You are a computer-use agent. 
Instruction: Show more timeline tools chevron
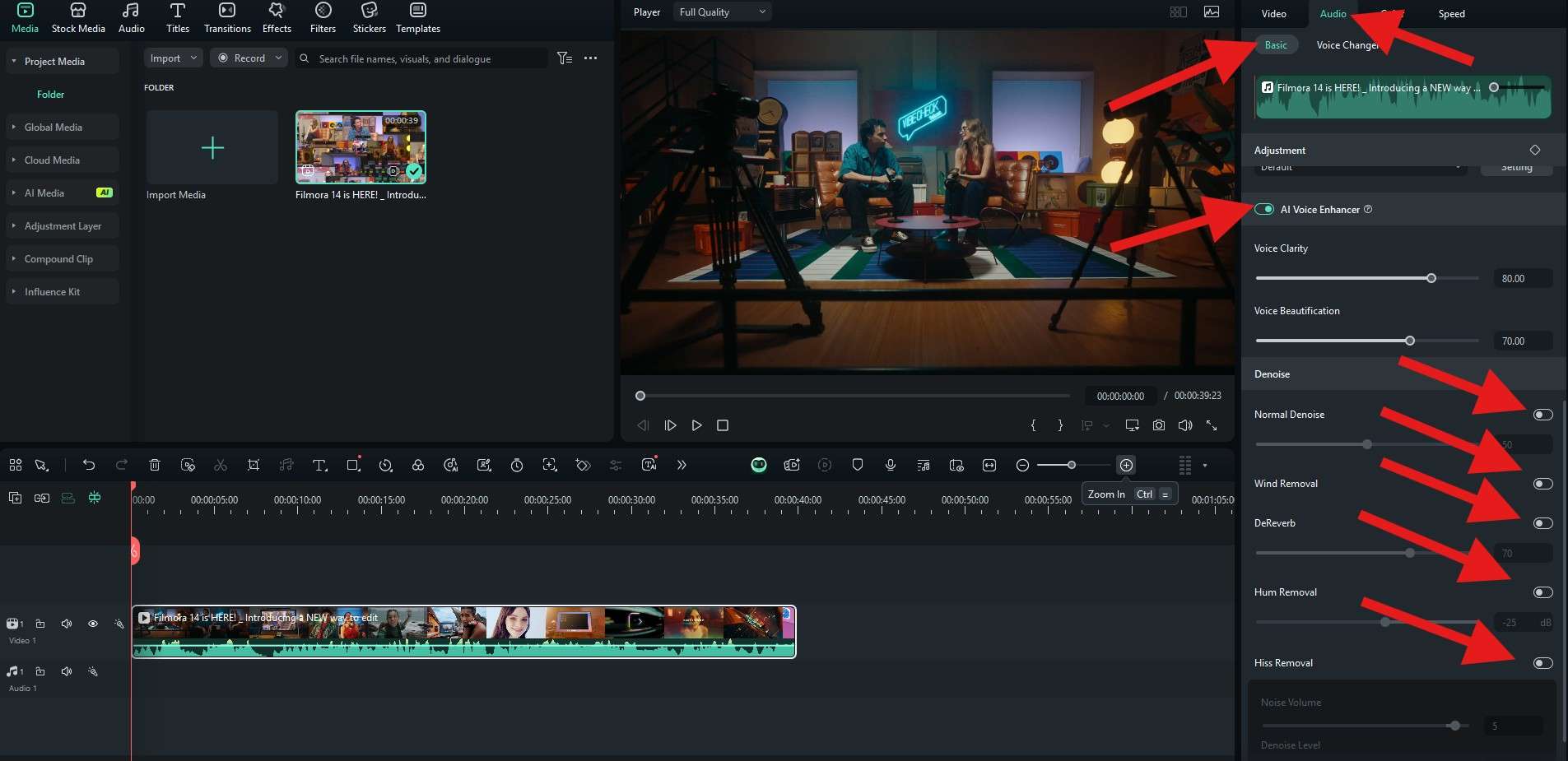tap(682, 465)
